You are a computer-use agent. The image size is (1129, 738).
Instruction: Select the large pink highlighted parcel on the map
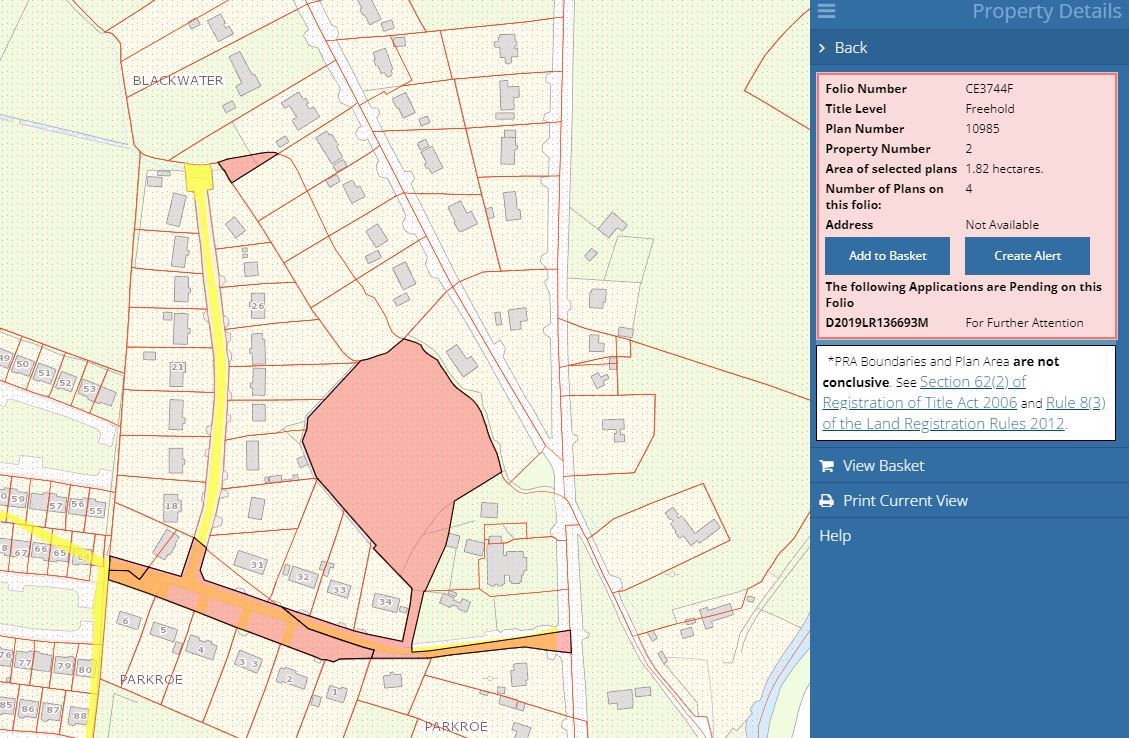400,440
